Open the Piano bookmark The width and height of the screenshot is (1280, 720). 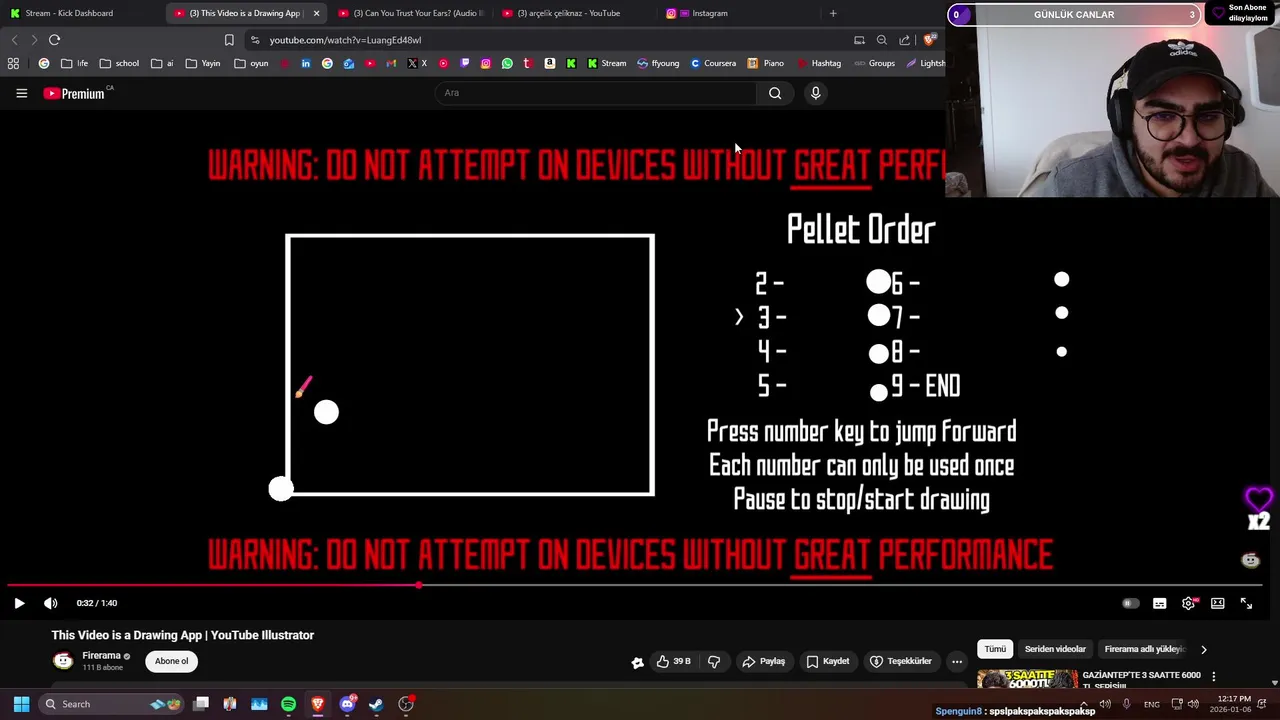point(766,63)
